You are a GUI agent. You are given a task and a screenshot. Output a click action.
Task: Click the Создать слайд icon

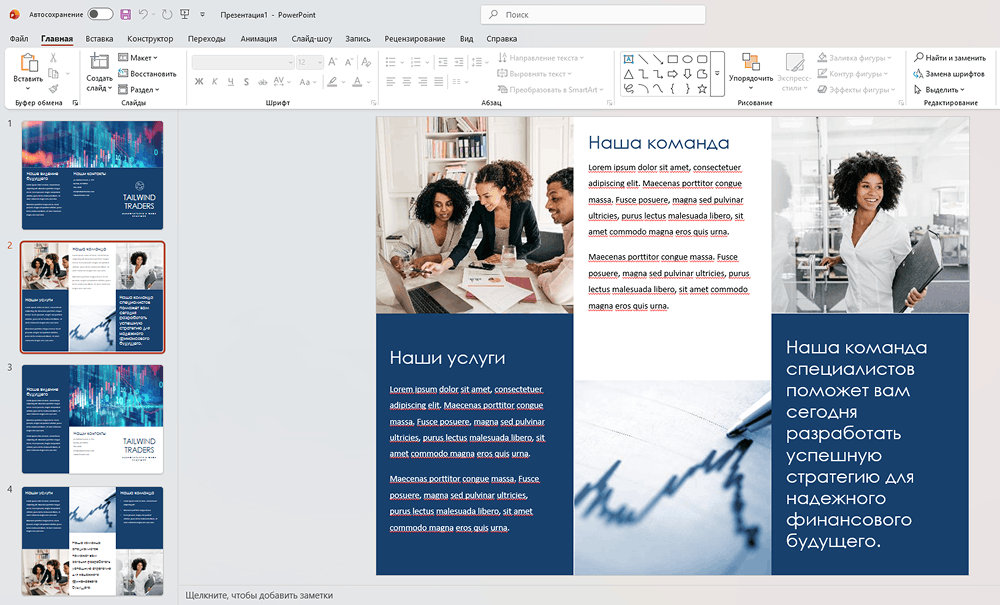(x=99, y=62)
